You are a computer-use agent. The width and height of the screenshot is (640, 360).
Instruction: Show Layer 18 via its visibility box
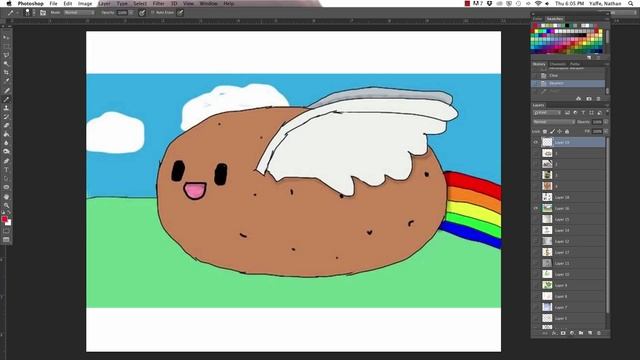[536, 197]
